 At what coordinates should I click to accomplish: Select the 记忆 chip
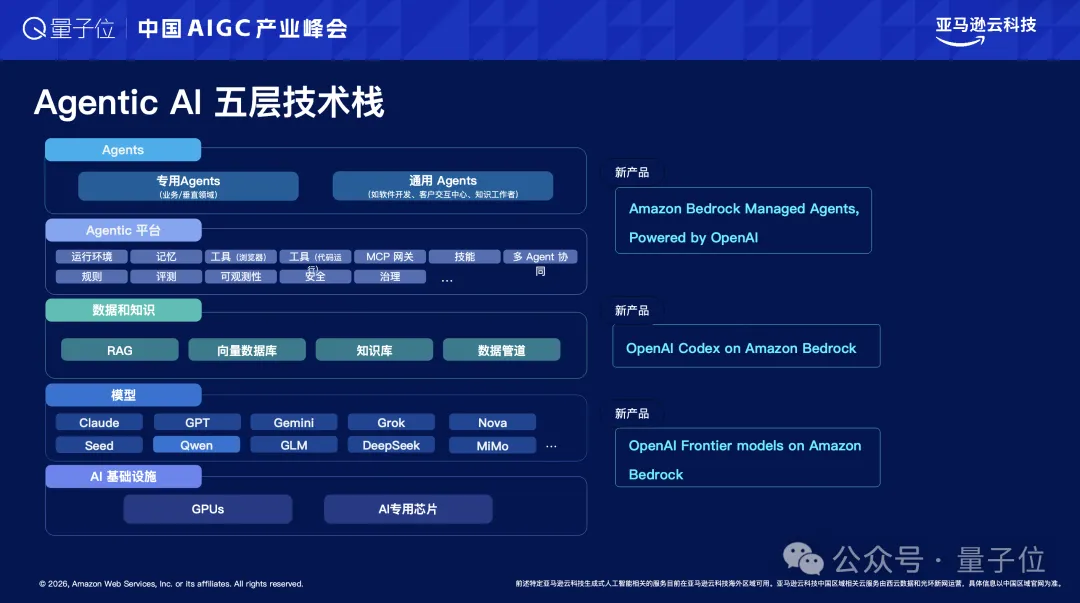[166, 256]
